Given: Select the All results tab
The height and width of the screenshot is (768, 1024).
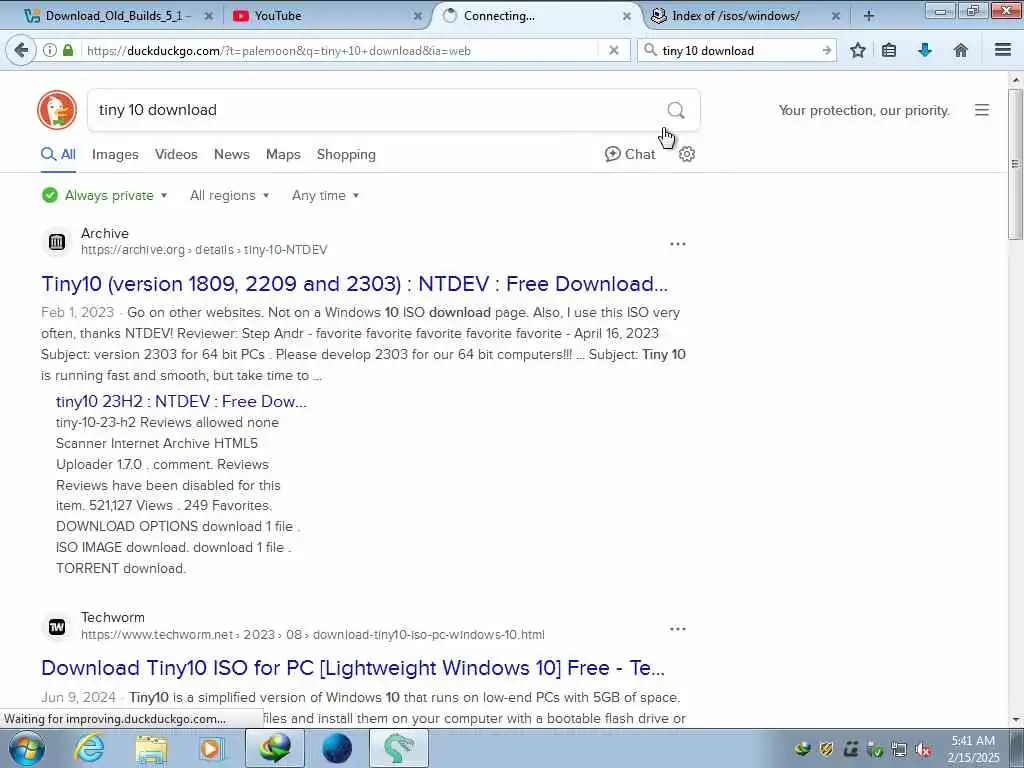Looking at the screenshot, I should click(58, 154).
